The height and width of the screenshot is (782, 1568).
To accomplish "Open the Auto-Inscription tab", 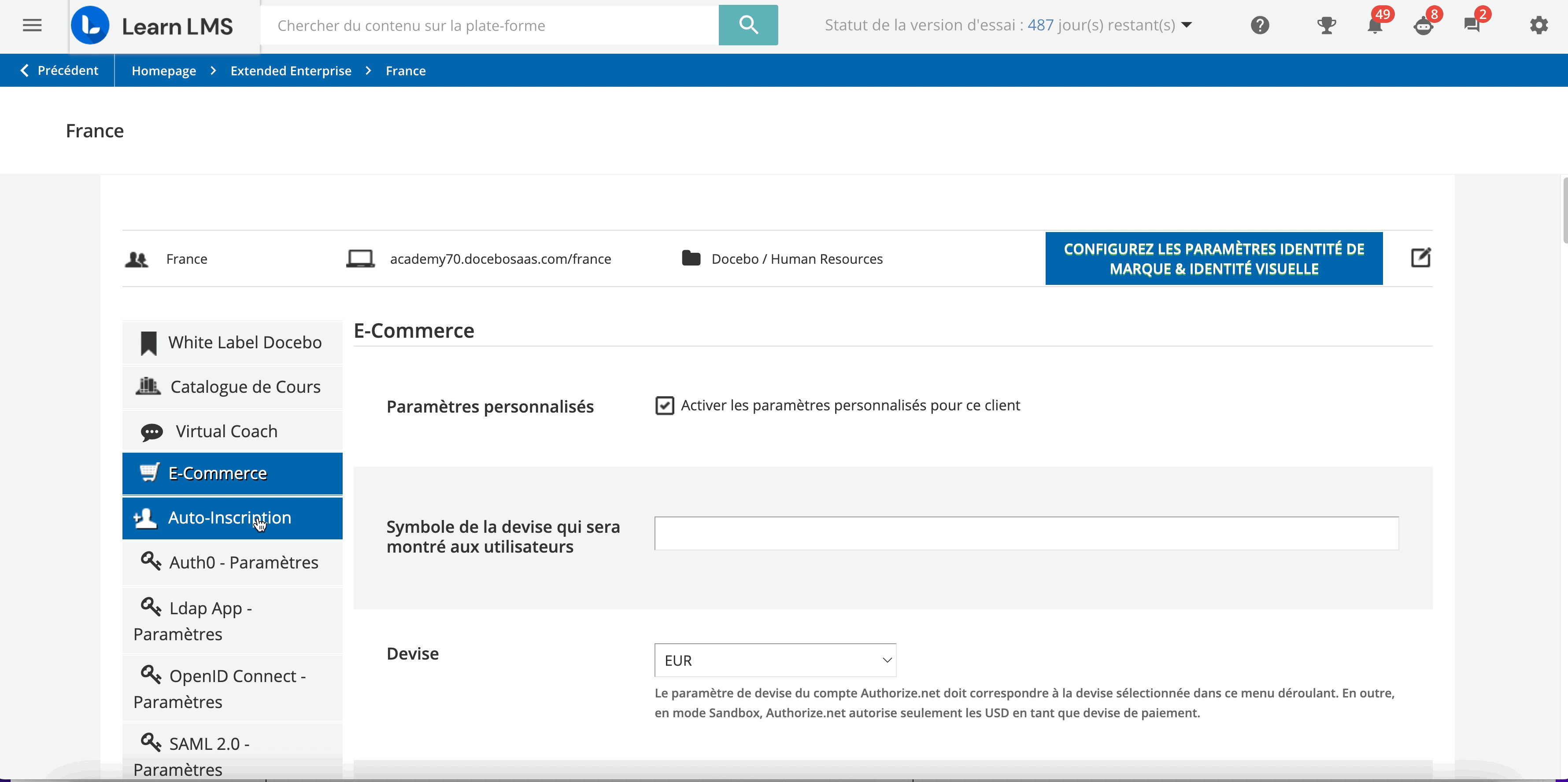I will point(232,518).
